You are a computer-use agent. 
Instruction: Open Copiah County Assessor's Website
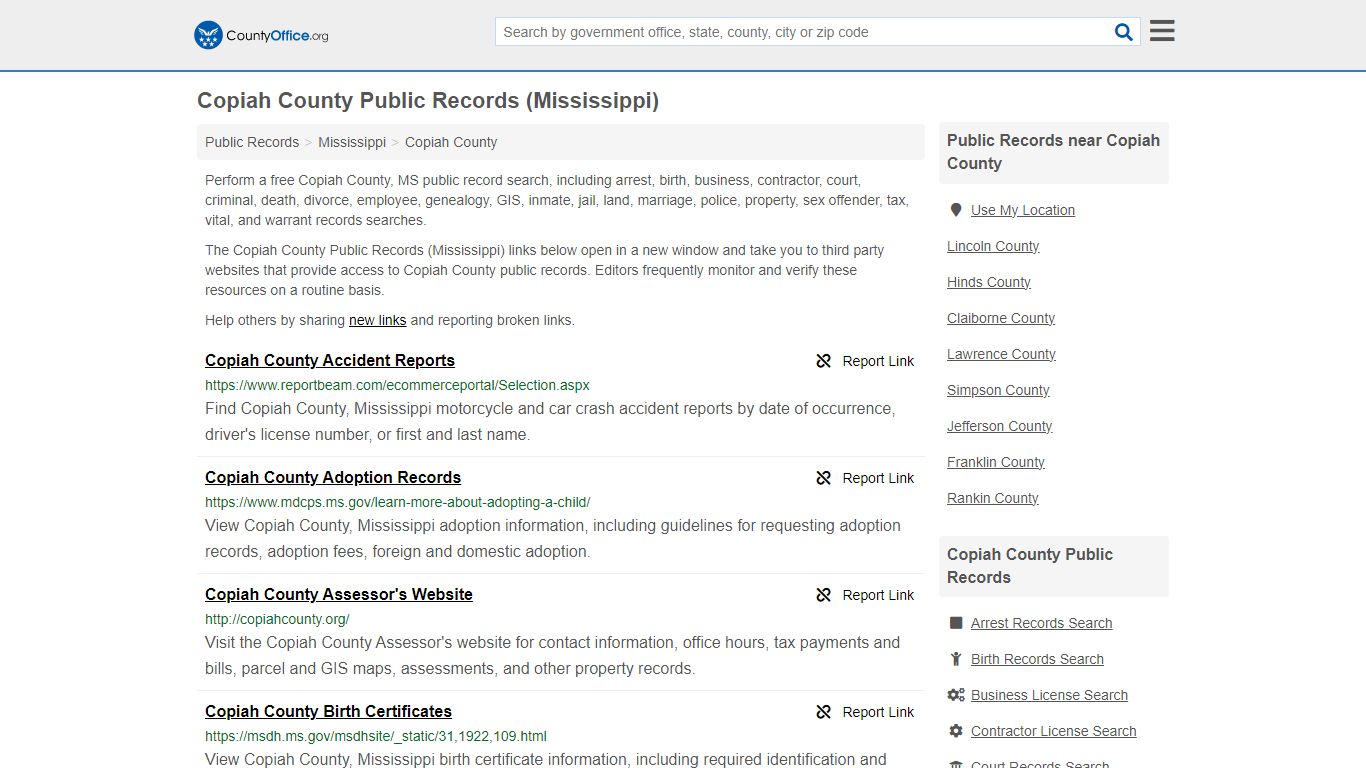339,595
